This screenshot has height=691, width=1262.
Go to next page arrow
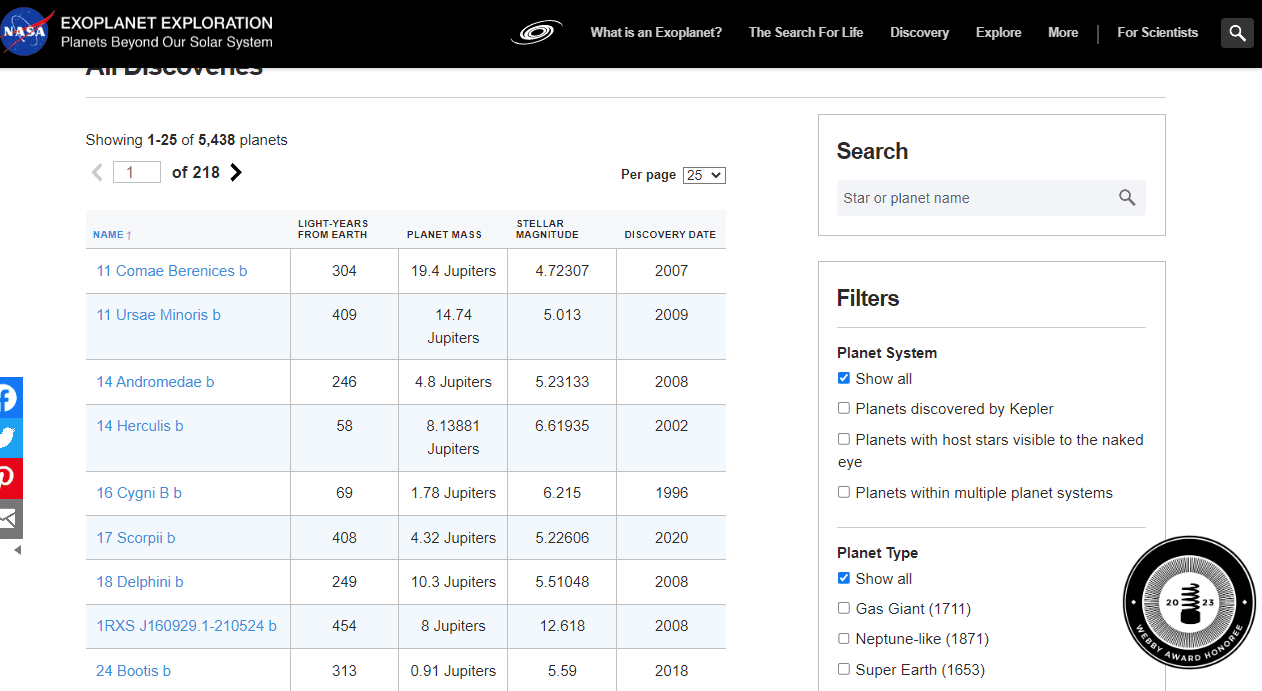pyautogui.click(x=236, y=172)
